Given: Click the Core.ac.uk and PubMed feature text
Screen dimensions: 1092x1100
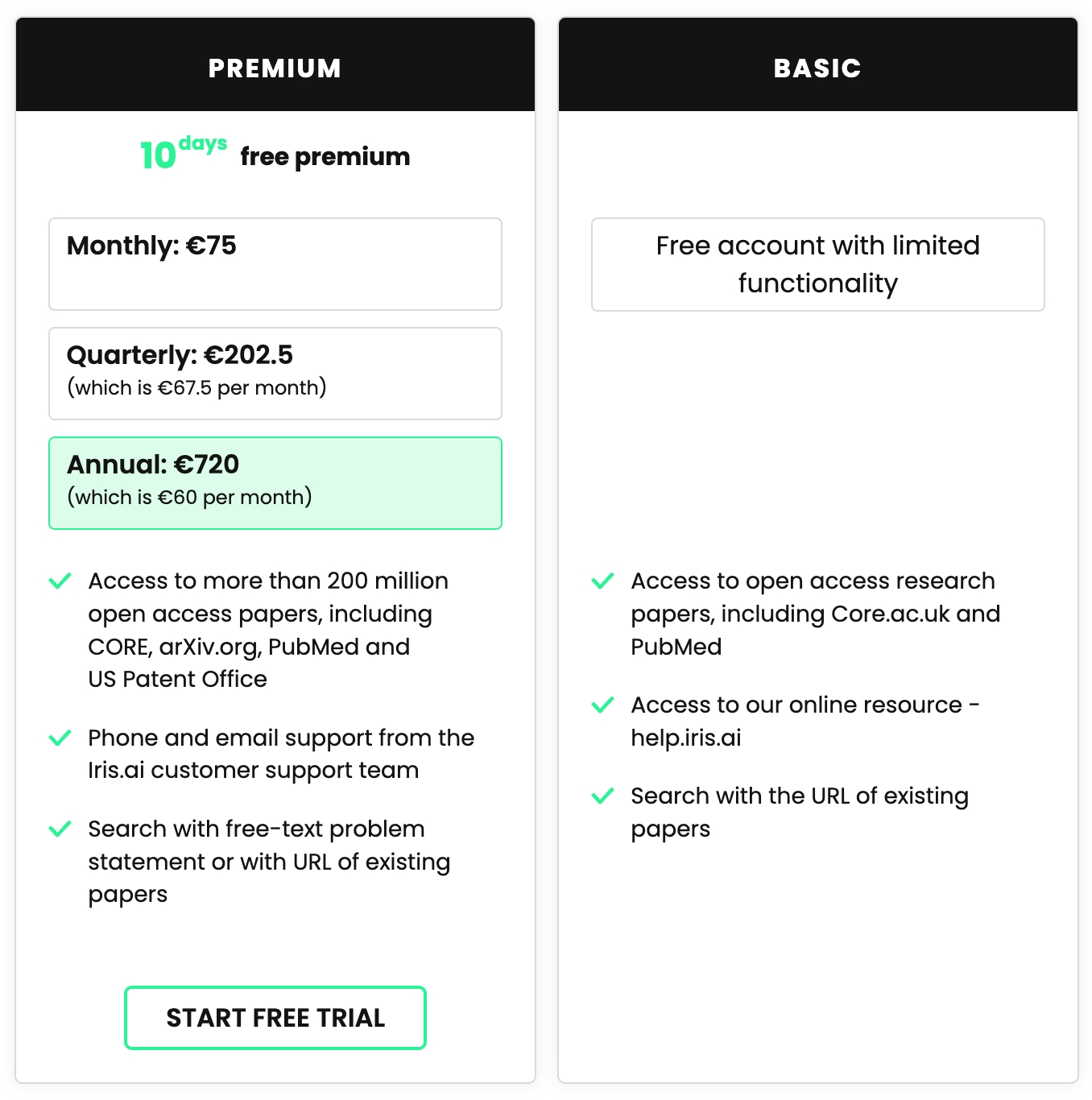Looking at the screenshot, I should (815, 614).
